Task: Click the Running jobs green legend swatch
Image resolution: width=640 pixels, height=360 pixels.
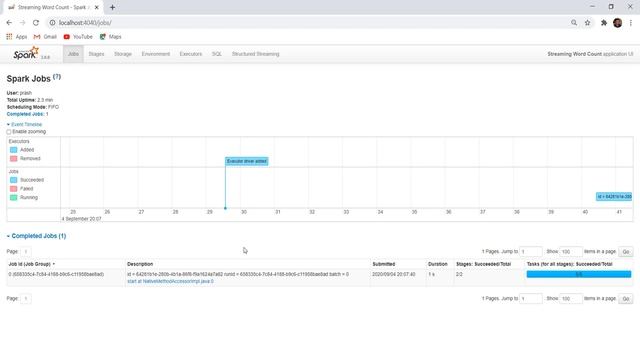Action: pyautogui.click(x=13, y=198)
